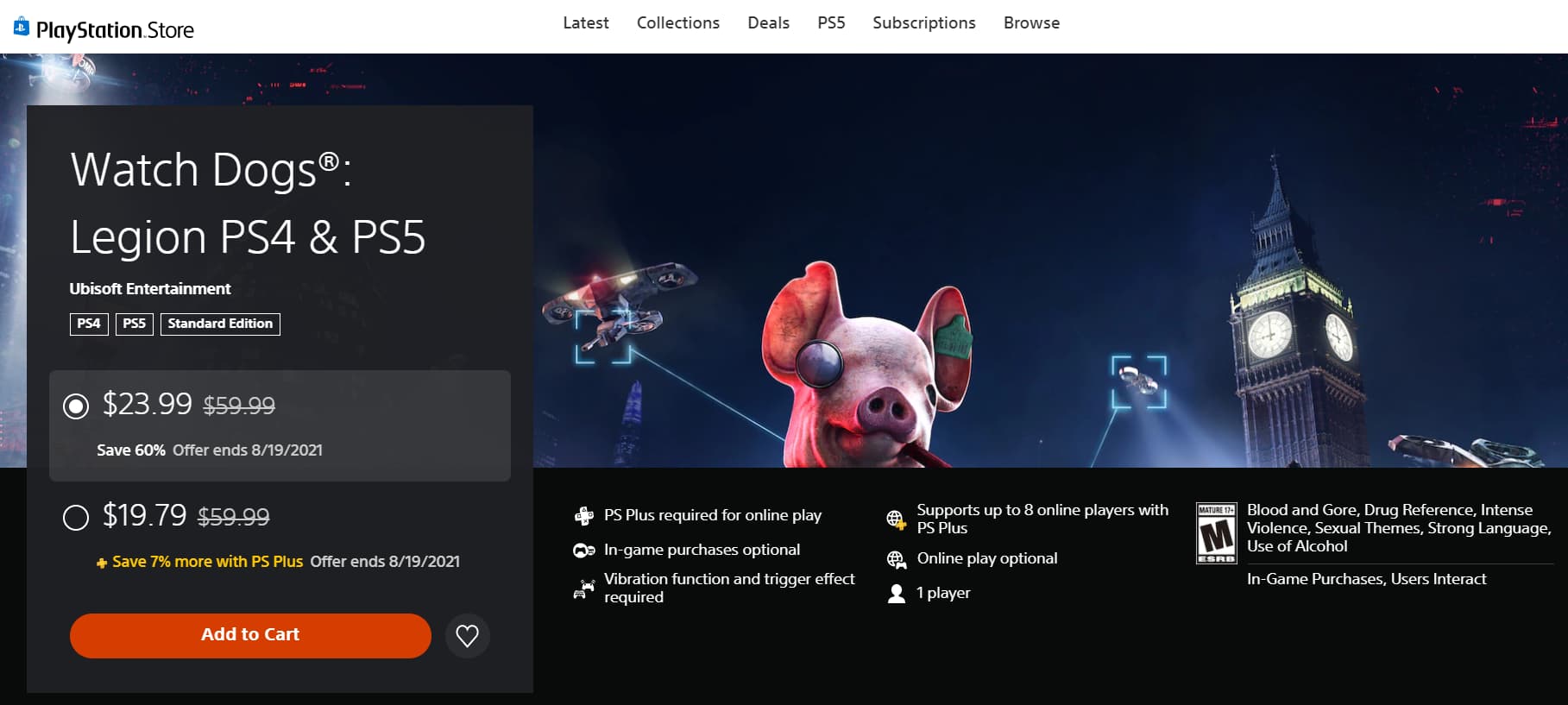Click the crossed-out $59.99 beside $23.99
The width and height of the screenshot is (1568, 705).
(x=239, y=406)
